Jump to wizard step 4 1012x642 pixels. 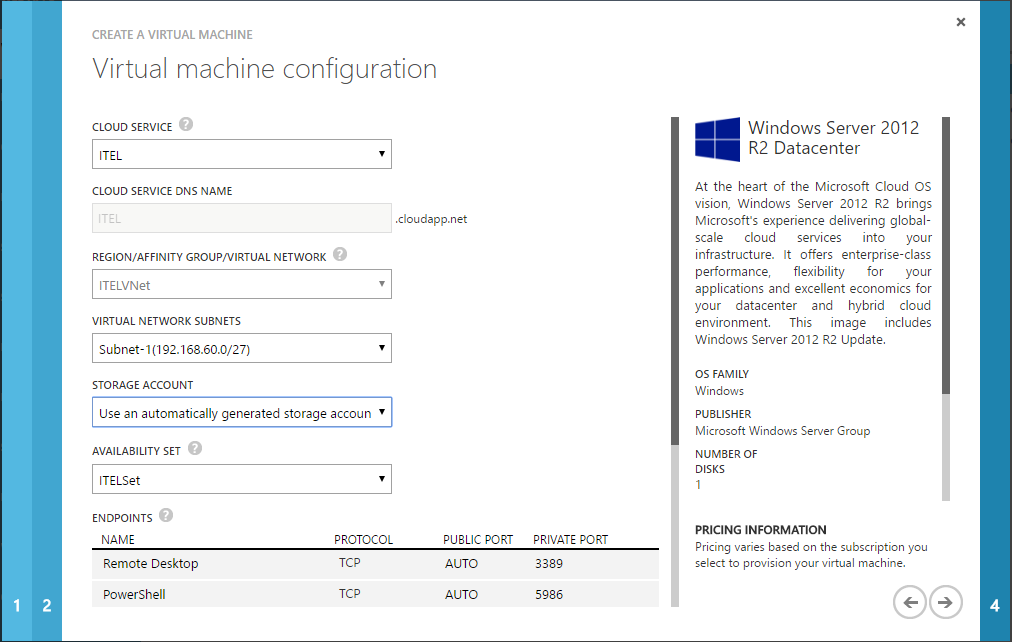click(995, 605)
